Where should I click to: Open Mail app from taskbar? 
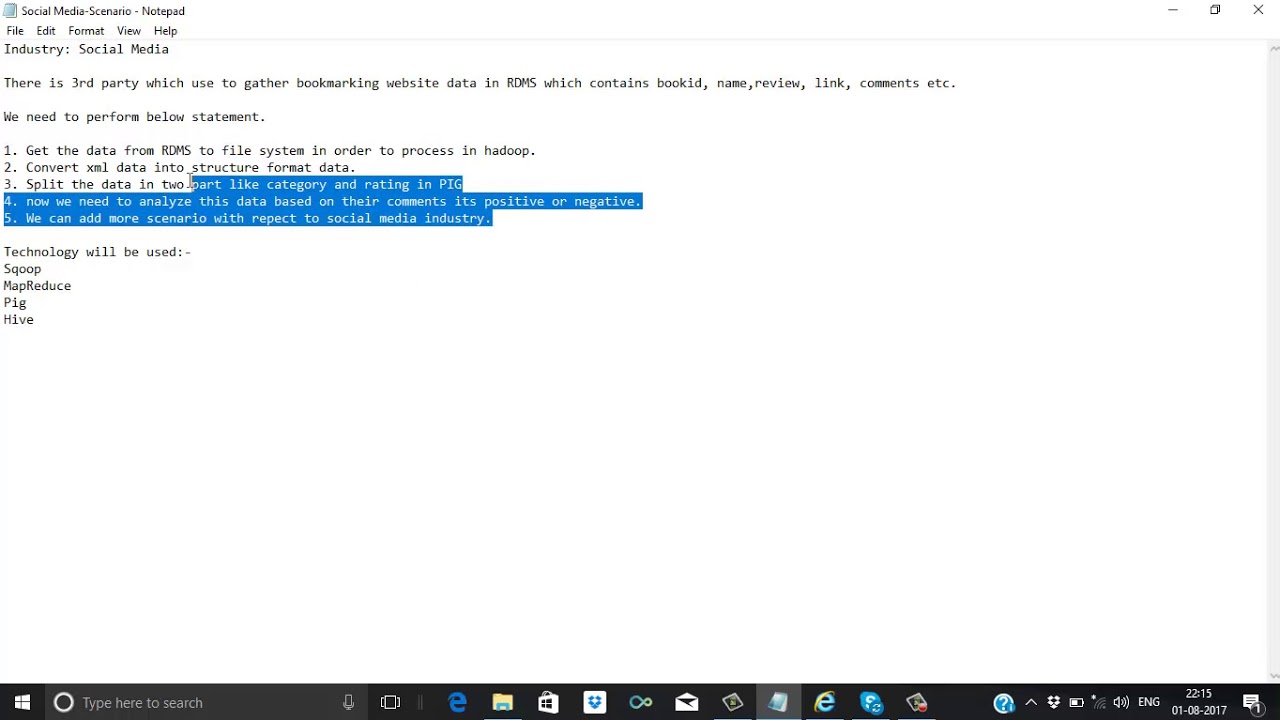(x=687, y=702)
